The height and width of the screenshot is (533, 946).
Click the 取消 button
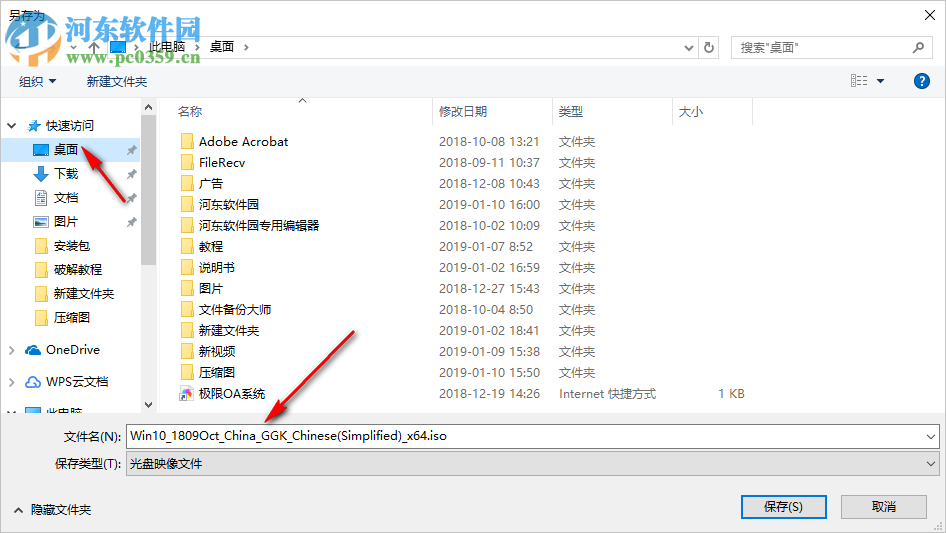[x=883, y=506]
